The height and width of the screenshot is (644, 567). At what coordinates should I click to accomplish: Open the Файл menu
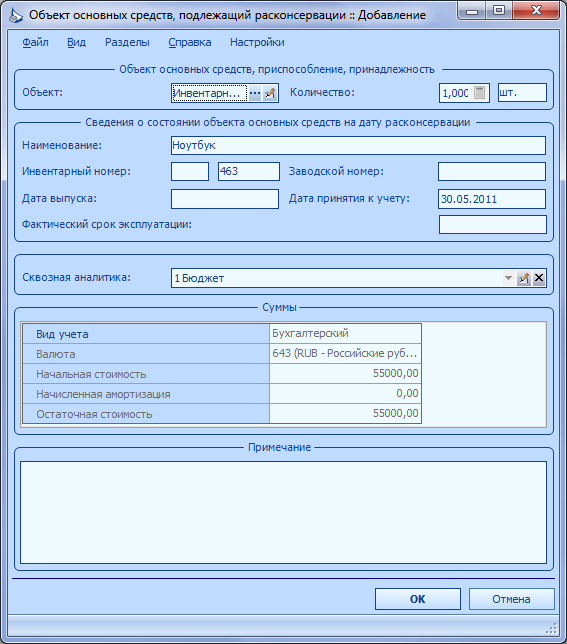pos(35,42)
